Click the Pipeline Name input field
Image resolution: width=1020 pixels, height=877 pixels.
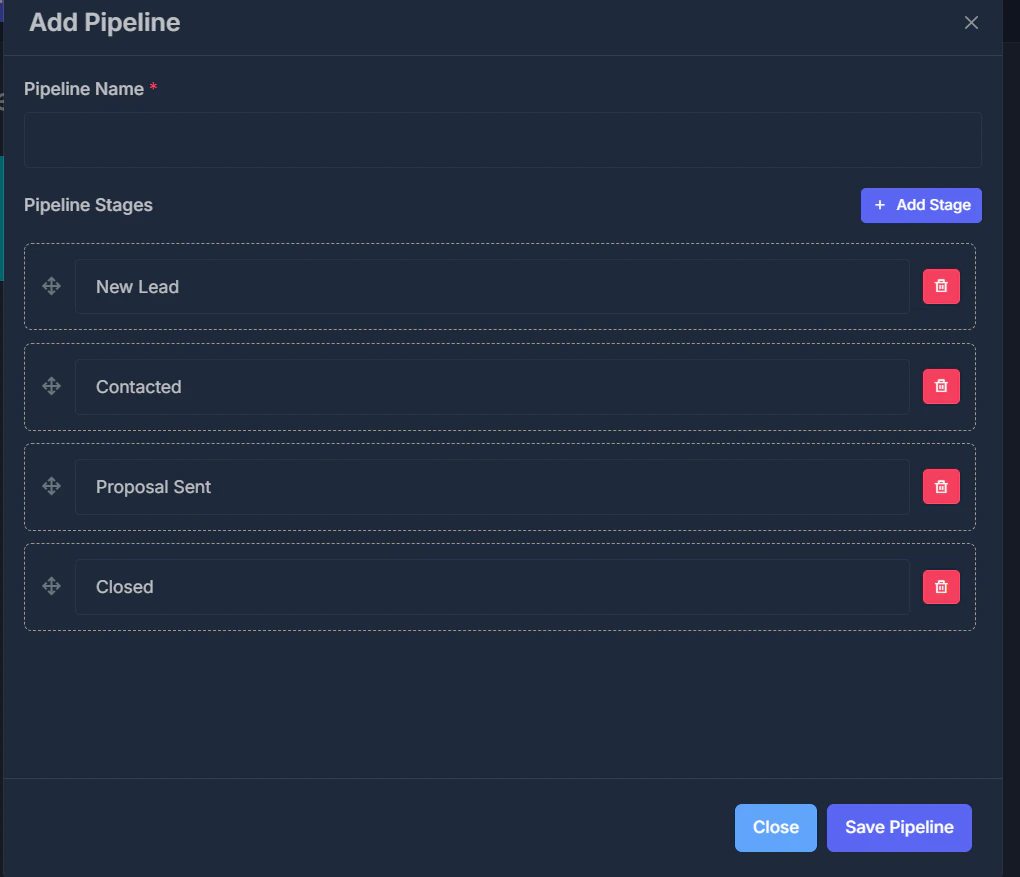(503, 139)
